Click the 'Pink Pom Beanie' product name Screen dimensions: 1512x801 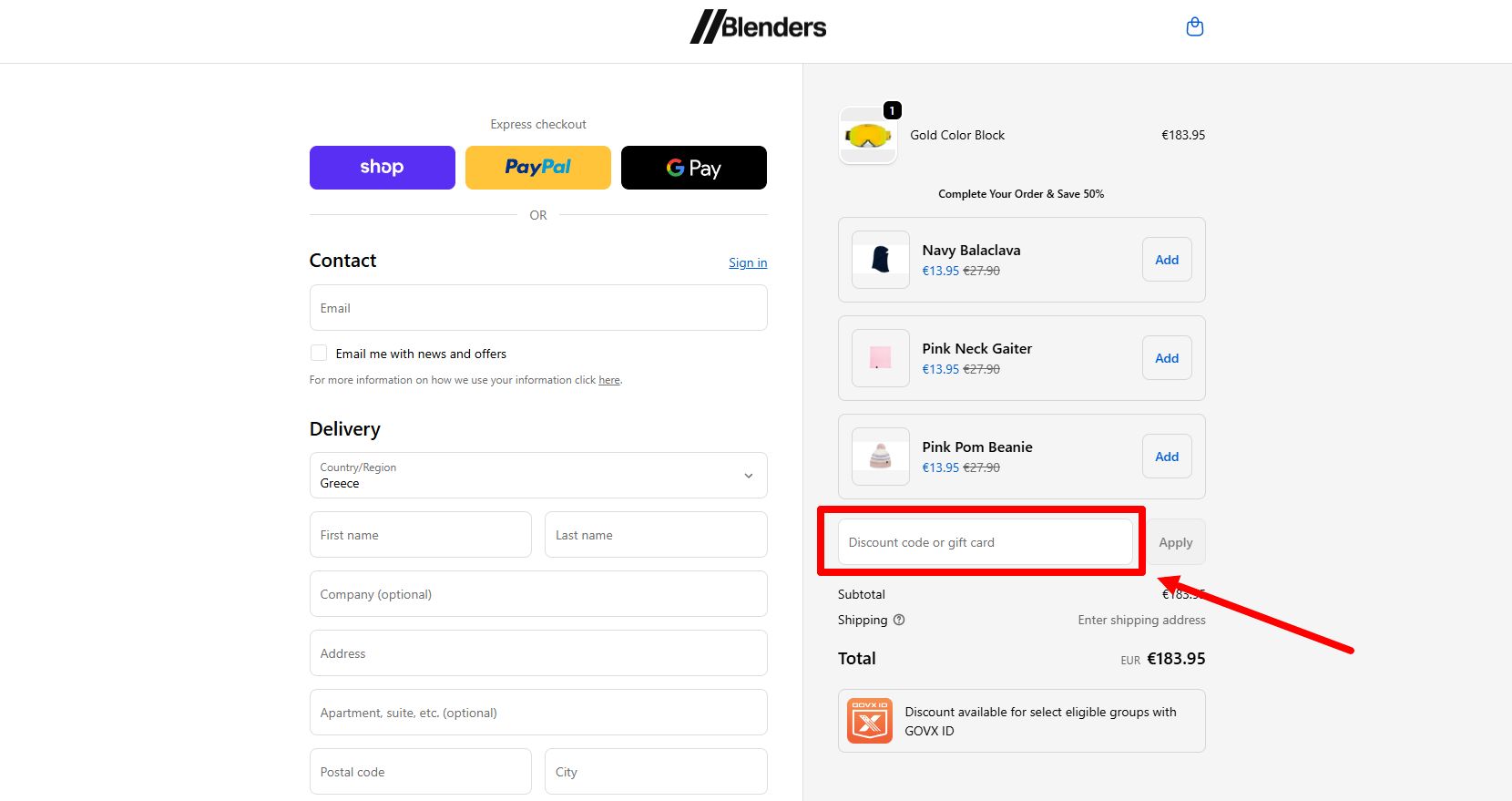[x=977, y=447]
